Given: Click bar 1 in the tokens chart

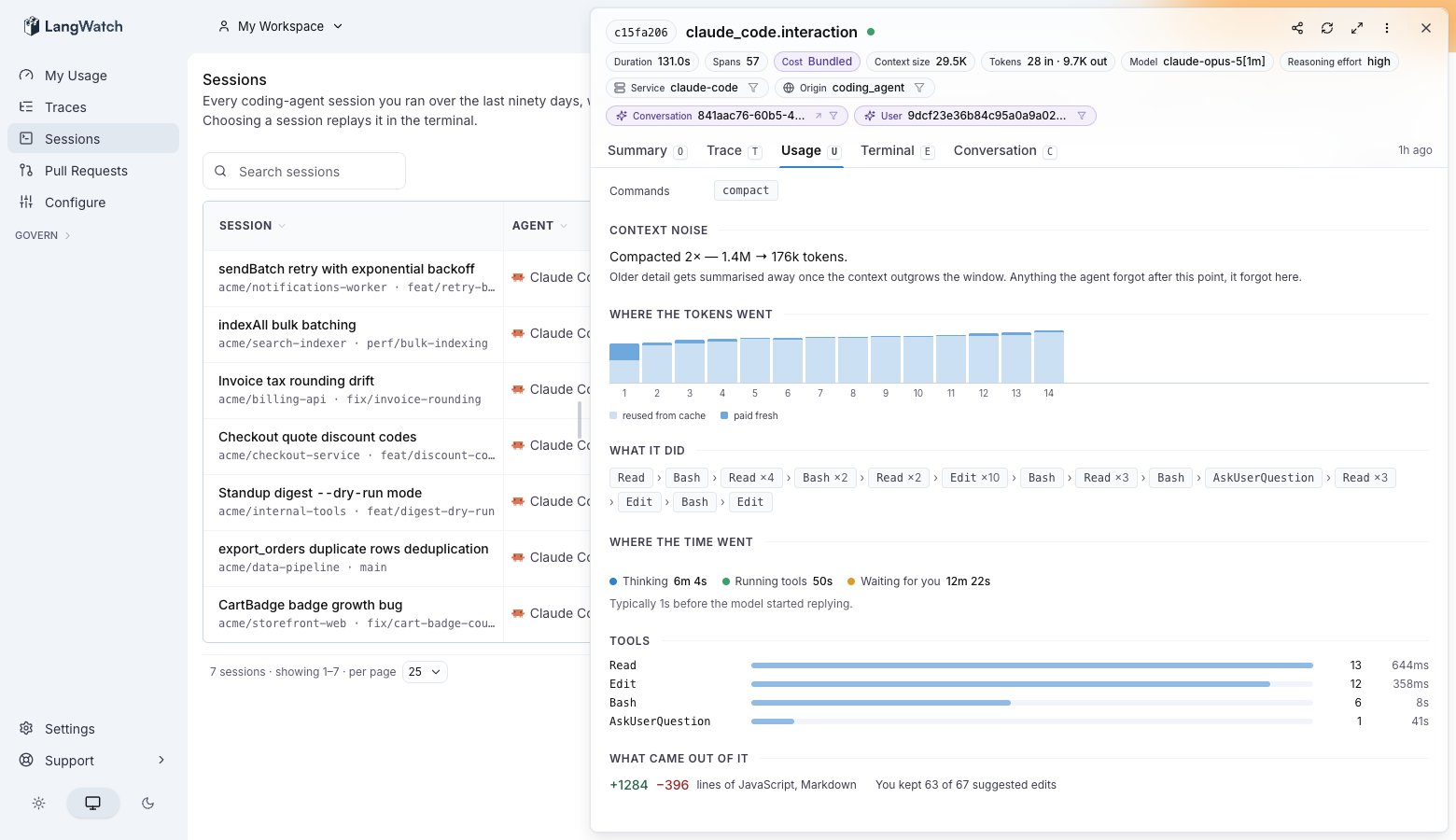Looking at the screenshot, I should [x=624, y=363].
